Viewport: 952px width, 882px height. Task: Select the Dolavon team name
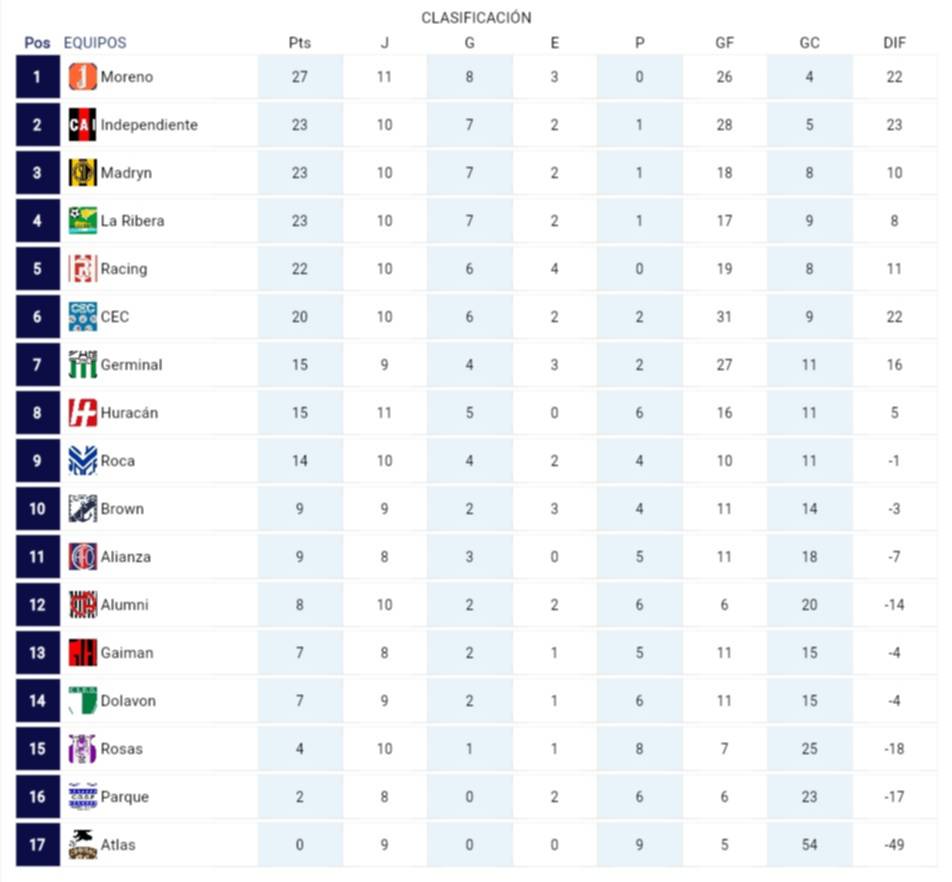128,701
